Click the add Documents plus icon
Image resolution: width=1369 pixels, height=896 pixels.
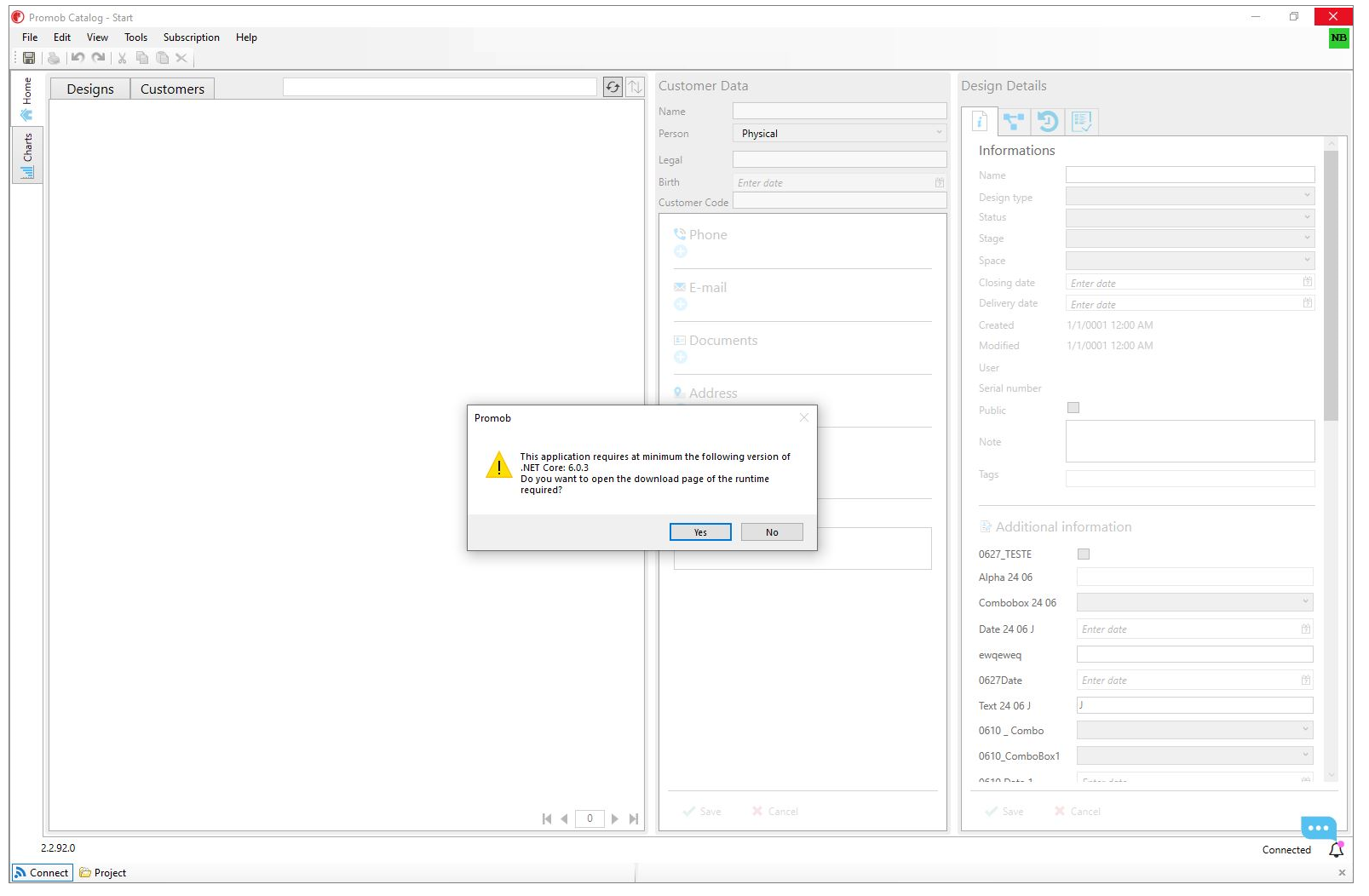coord(681,358)
